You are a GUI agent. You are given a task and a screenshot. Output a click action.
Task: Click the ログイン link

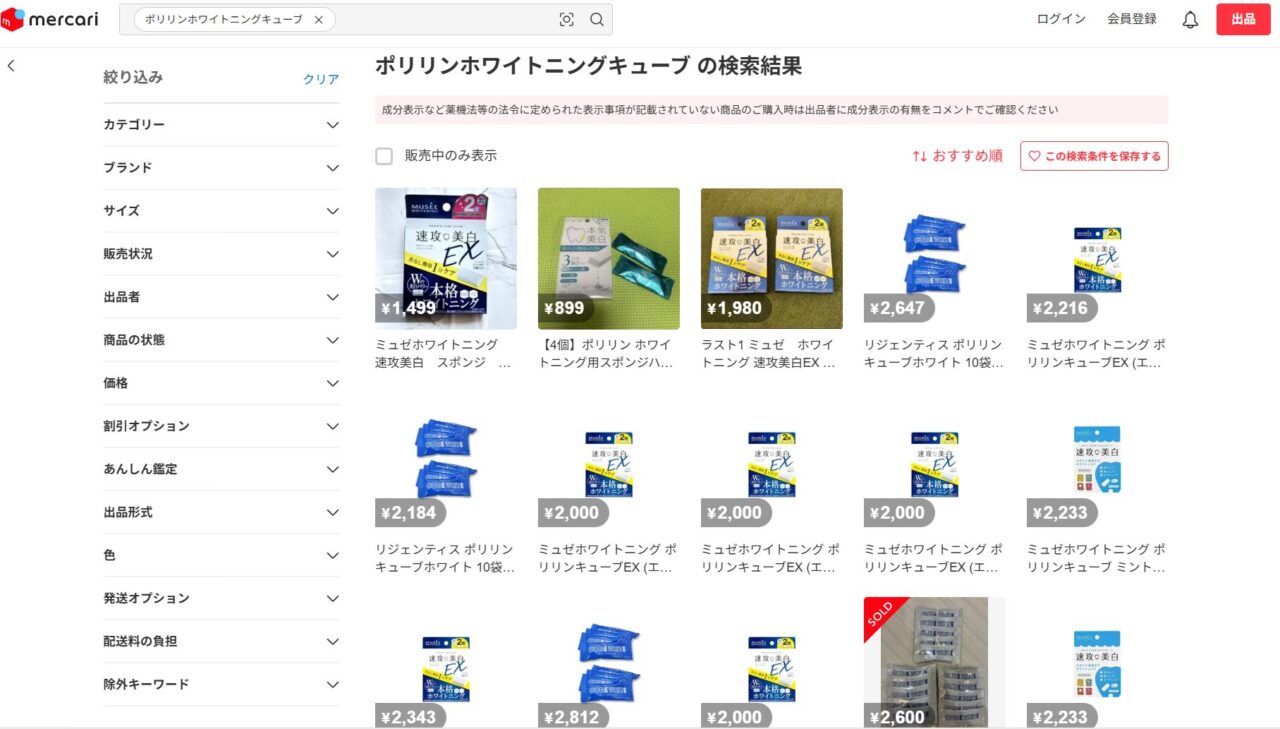click(1061, 19)
